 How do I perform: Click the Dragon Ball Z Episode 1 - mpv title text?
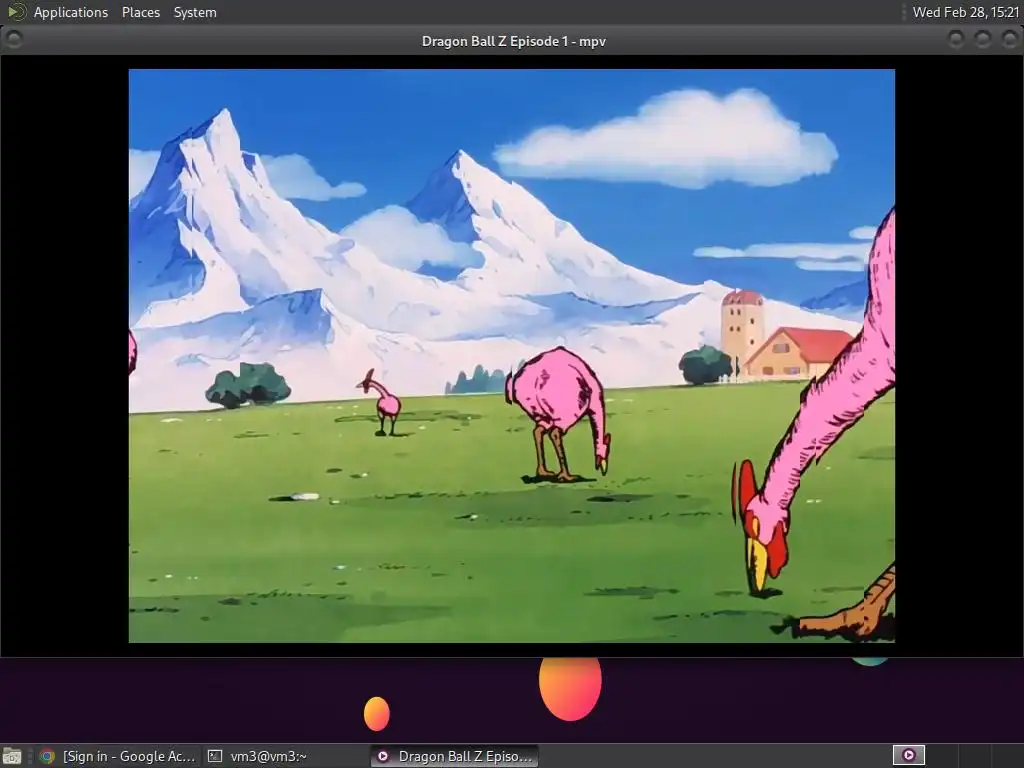(x=513, y=41)
